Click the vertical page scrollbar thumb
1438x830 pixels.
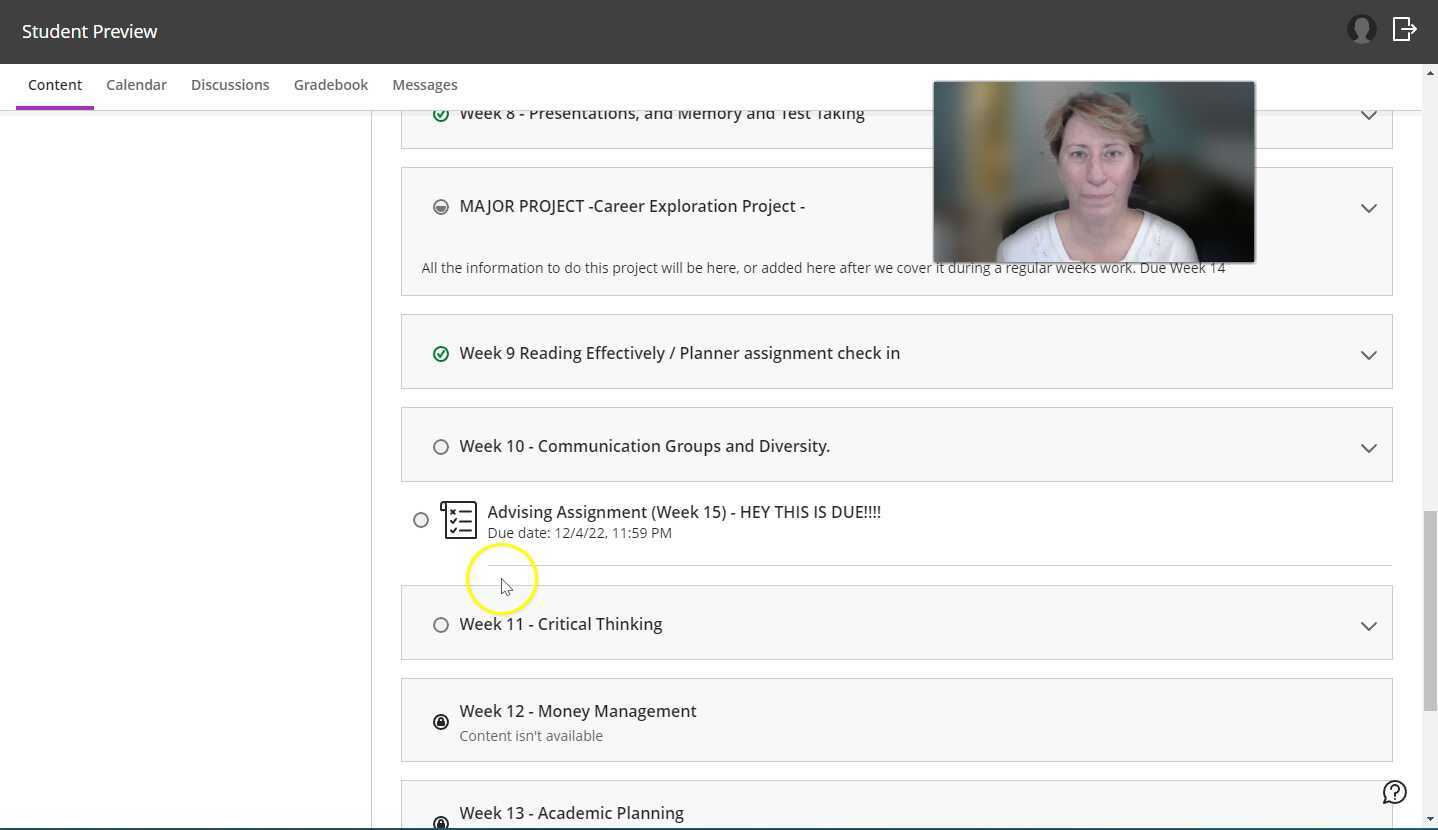[x=1429, y=610]
